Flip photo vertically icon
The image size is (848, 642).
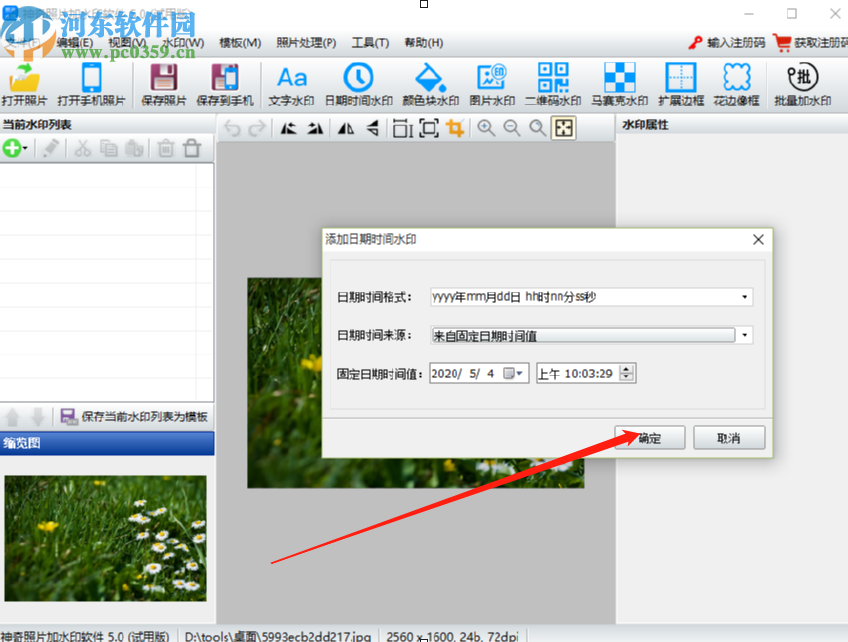tap(372, 128)
